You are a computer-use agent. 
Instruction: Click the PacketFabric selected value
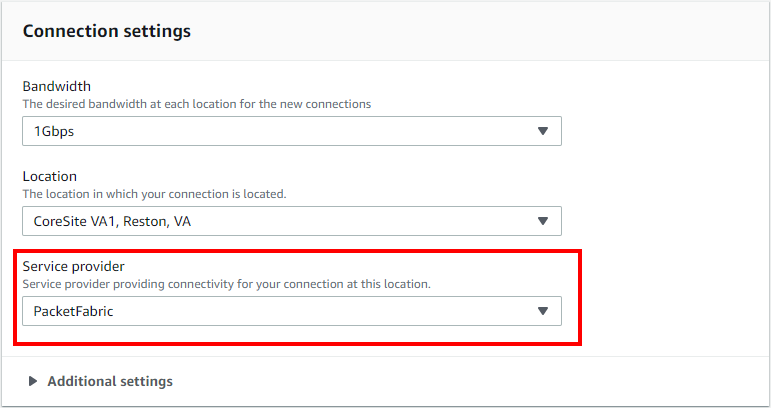[x=73, y=311]
